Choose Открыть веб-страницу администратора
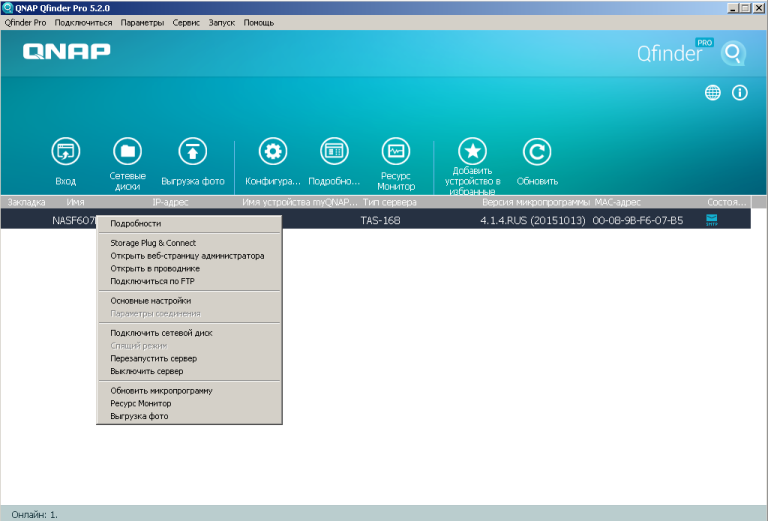The width and height of the screenshot is (768, 521). pyautogui.click(x=189, y=256)
